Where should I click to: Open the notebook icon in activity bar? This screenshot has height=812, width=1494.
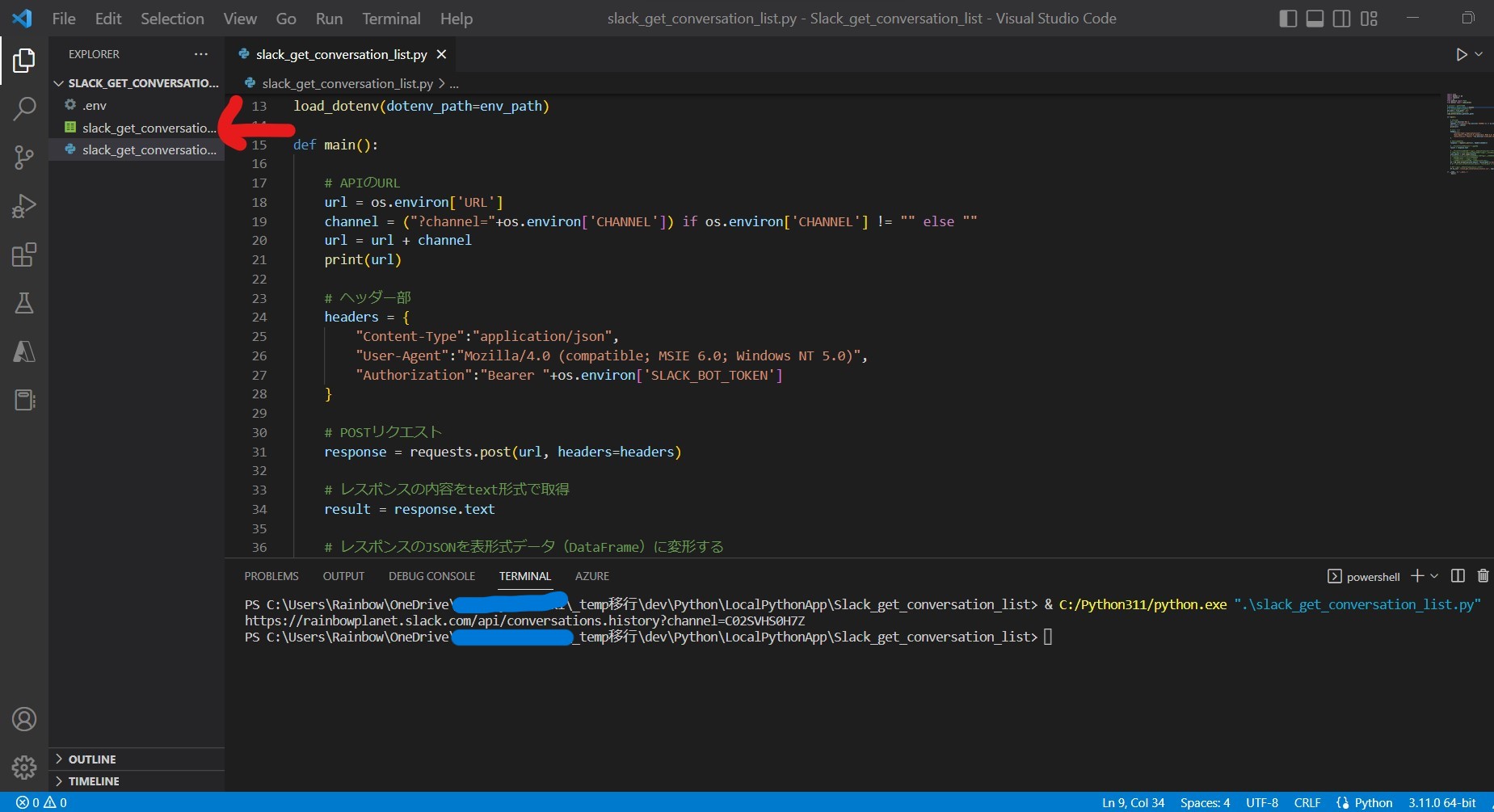point(24,400)
